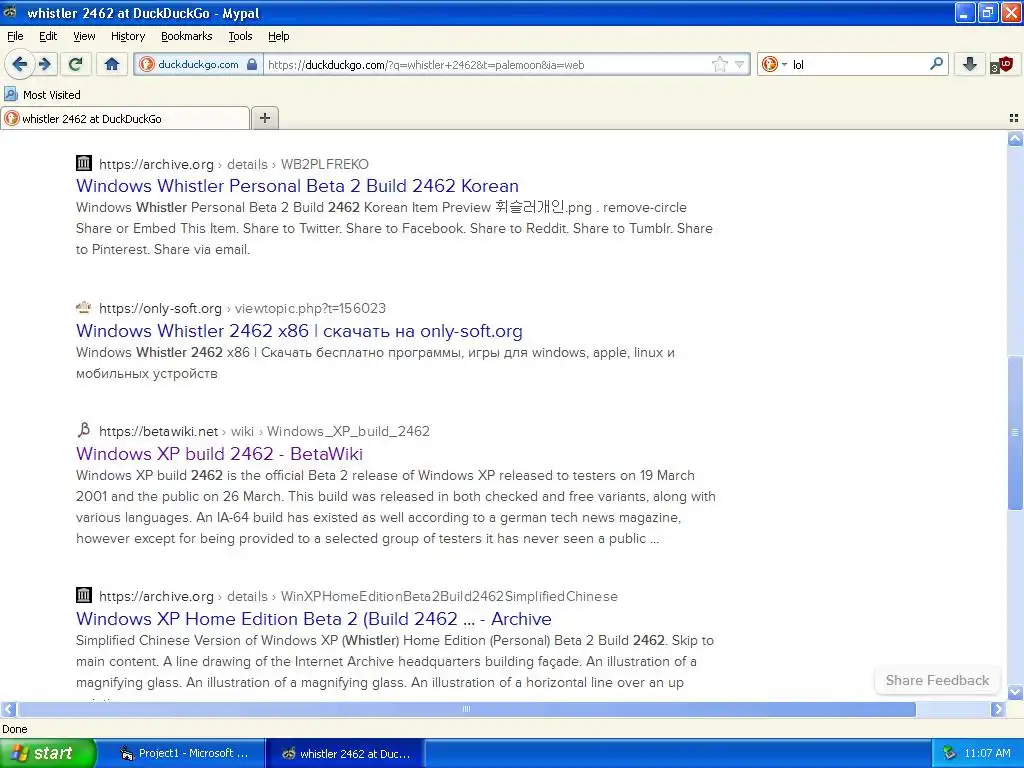Select the 'whistler 2462 at DuckDuckGo' tab

[125, 118]
